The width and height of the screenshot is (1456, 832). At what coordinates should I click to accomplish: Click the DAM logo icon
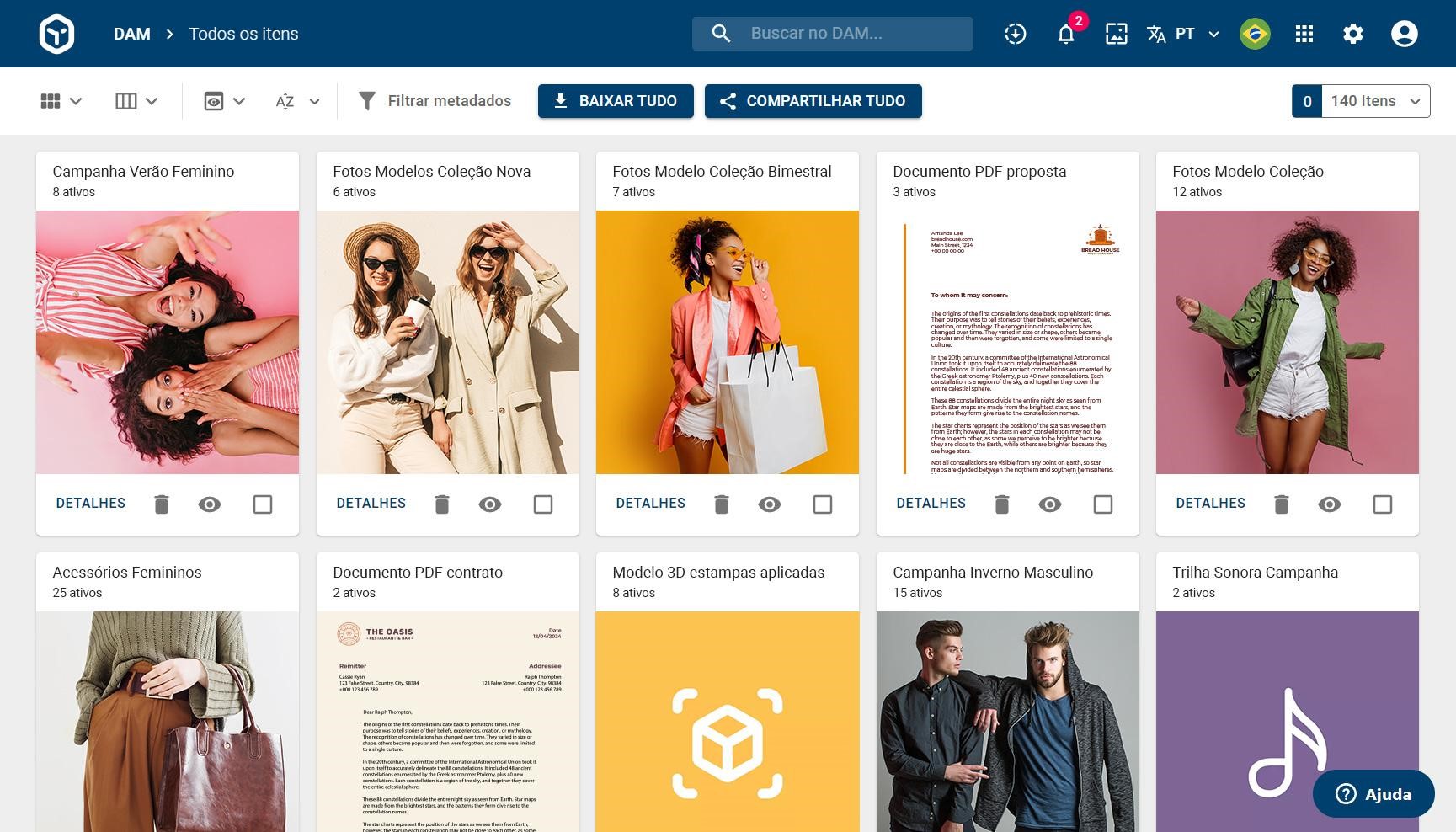pos(56,34)
